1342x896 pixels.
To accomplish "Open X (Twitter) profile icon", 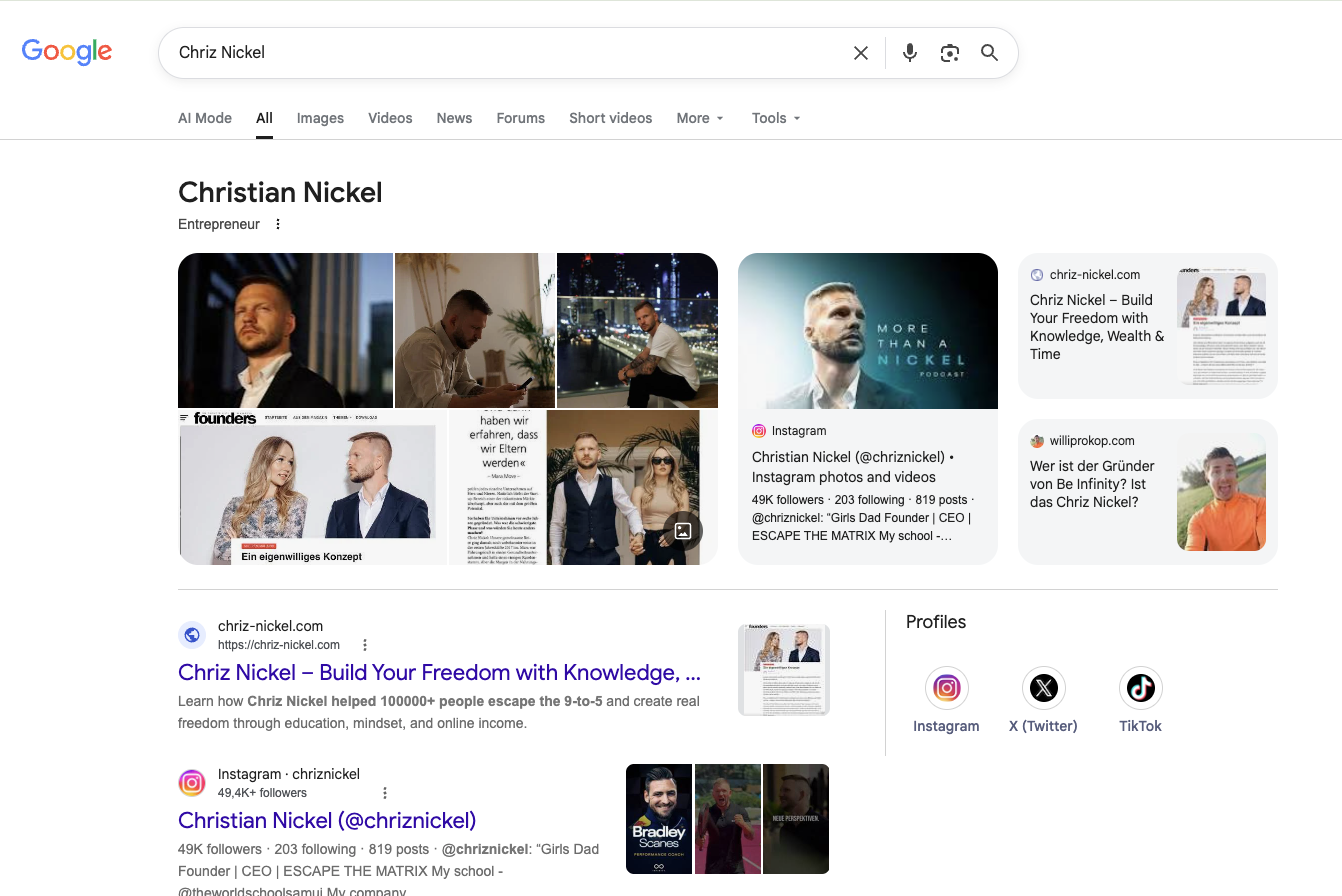I will pos(1043,699).
